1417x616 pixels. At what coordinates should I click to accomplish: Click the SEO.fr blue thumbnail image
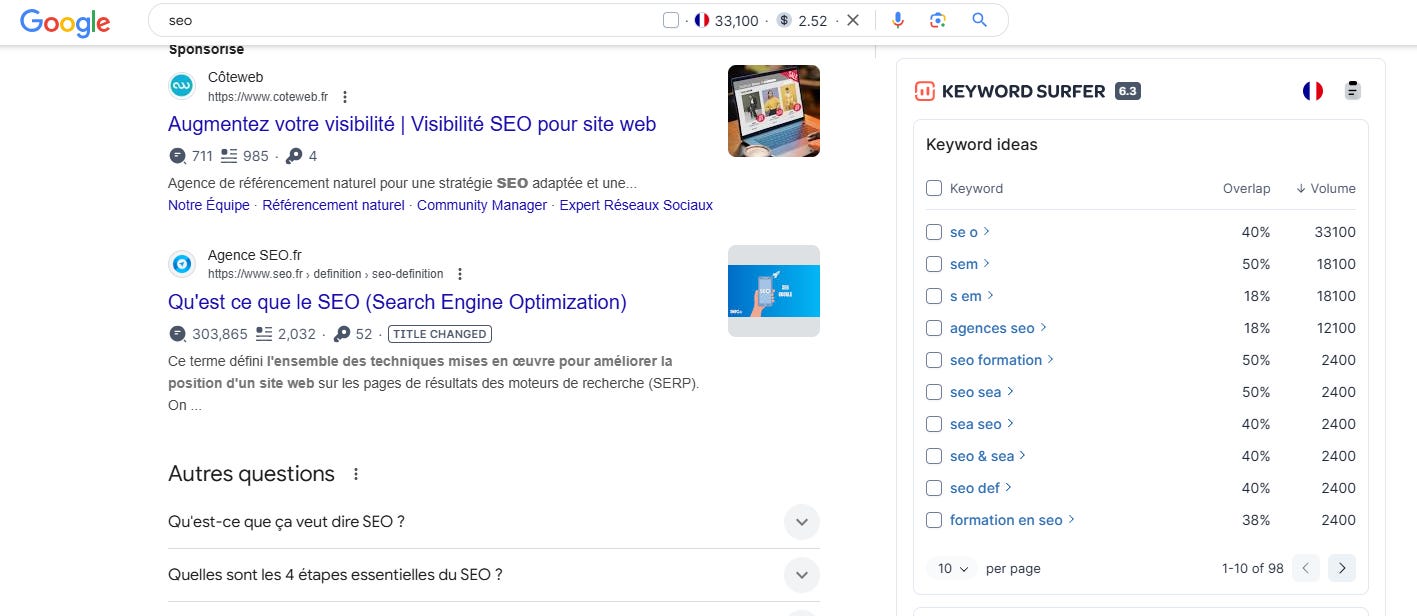click(x=774, y=291)
